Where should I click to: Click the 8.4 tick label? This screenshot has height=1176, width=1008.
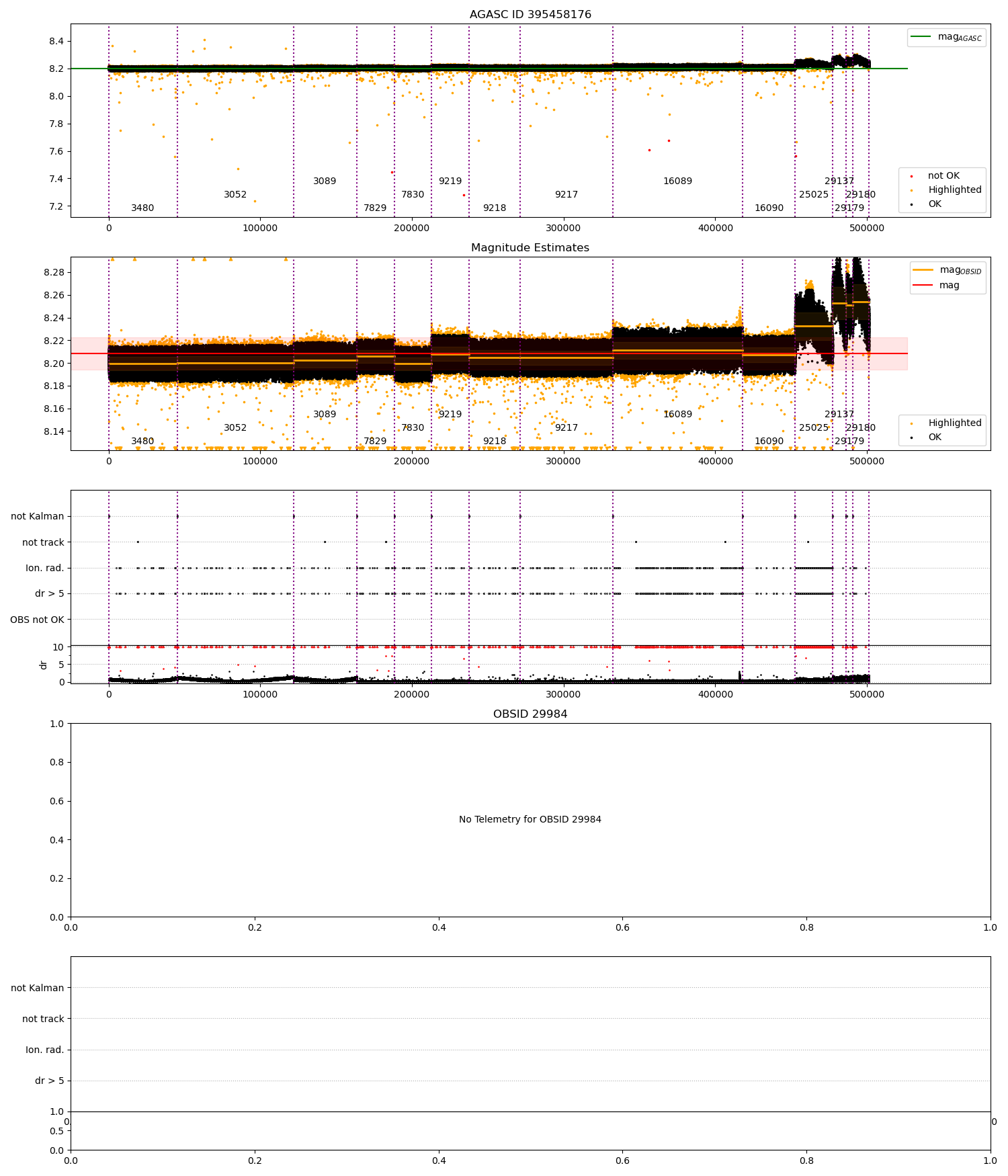[56, 42]
